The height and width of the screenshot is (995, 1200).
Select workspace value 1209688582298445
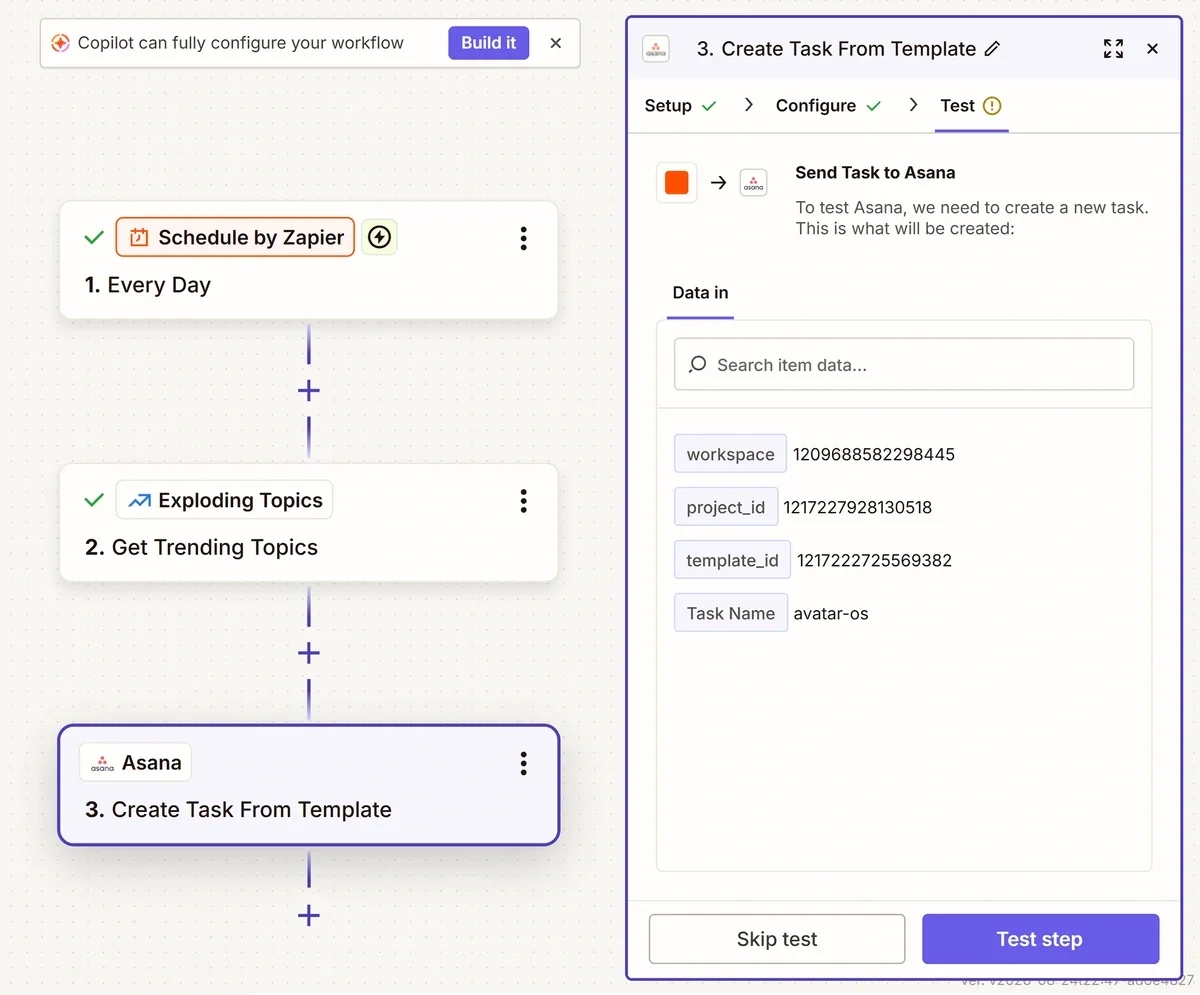[x=874, y=454]
